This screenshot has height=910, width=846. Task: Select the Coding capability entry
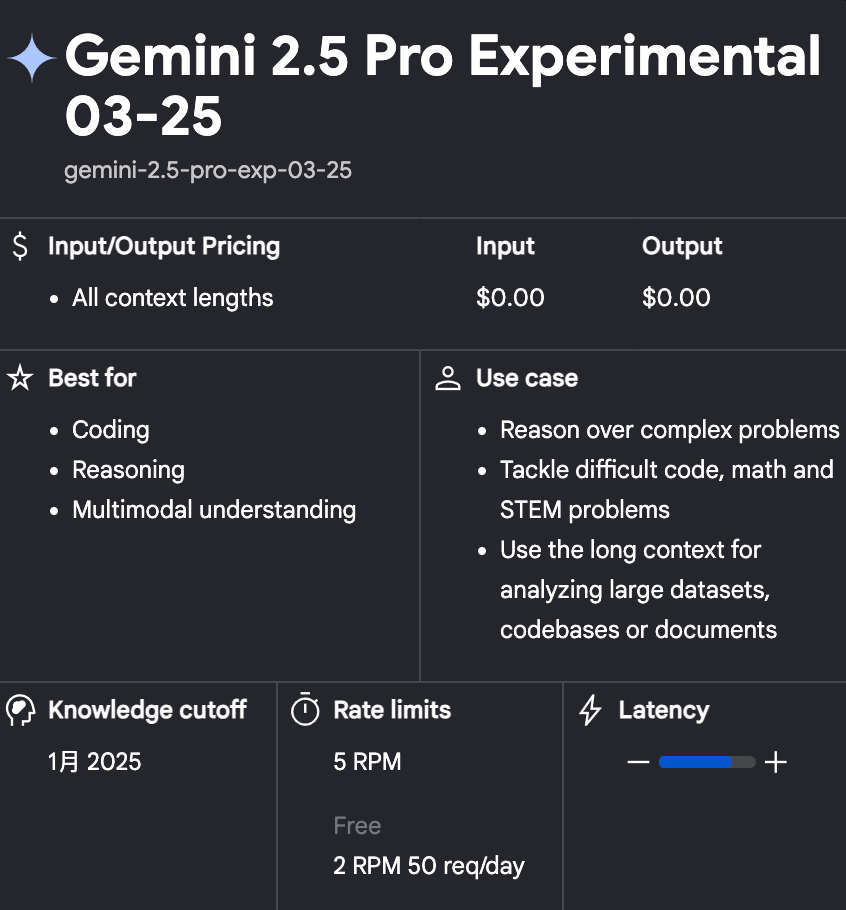110,430
